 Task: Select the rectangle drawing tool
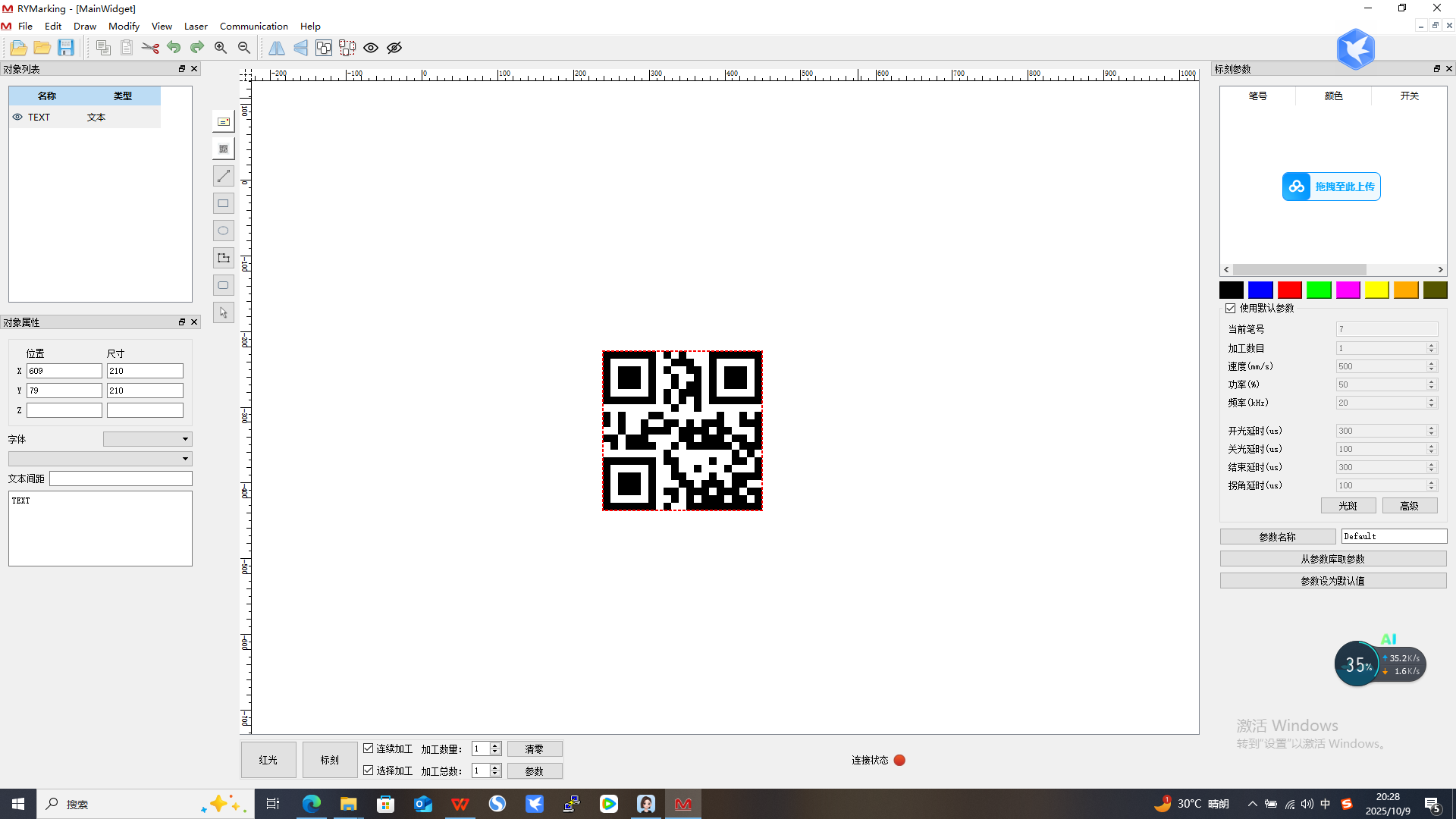(223, 202)
